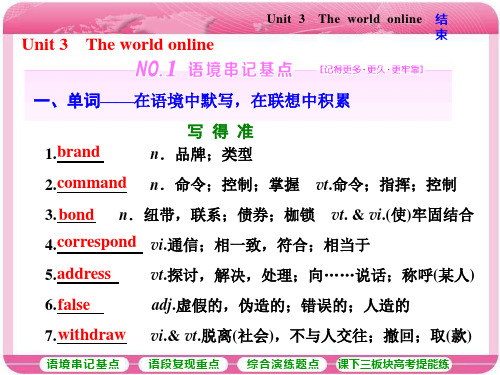Select the word 'brand'
Viewport: 500px width, 375px height.
point(79,152)
